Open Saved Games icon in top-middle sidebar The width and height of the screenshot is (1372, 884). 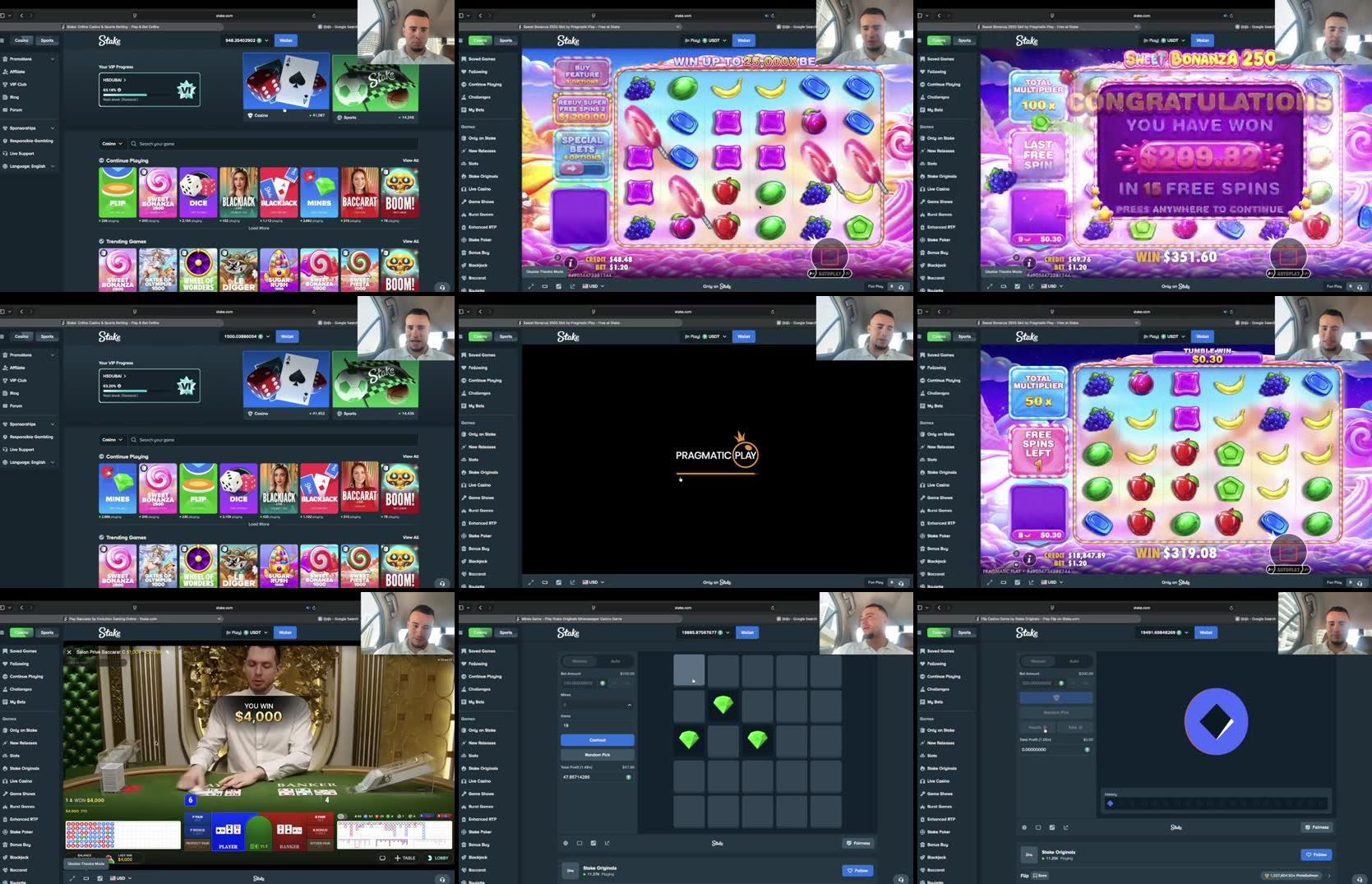(464, 59)
